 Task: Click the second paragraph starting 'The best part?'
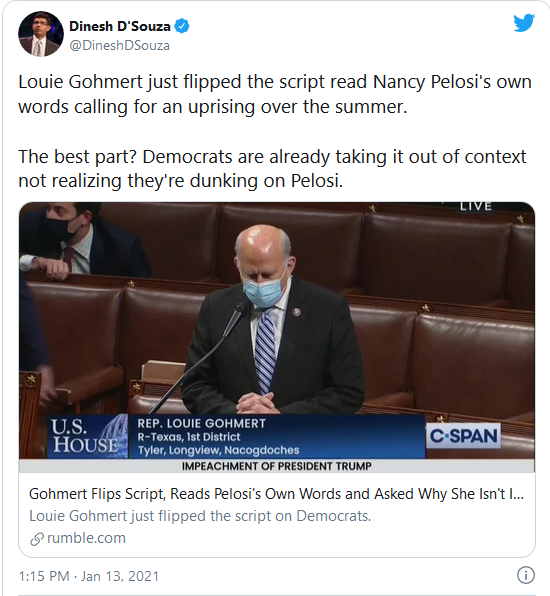[x=273, y=168]
